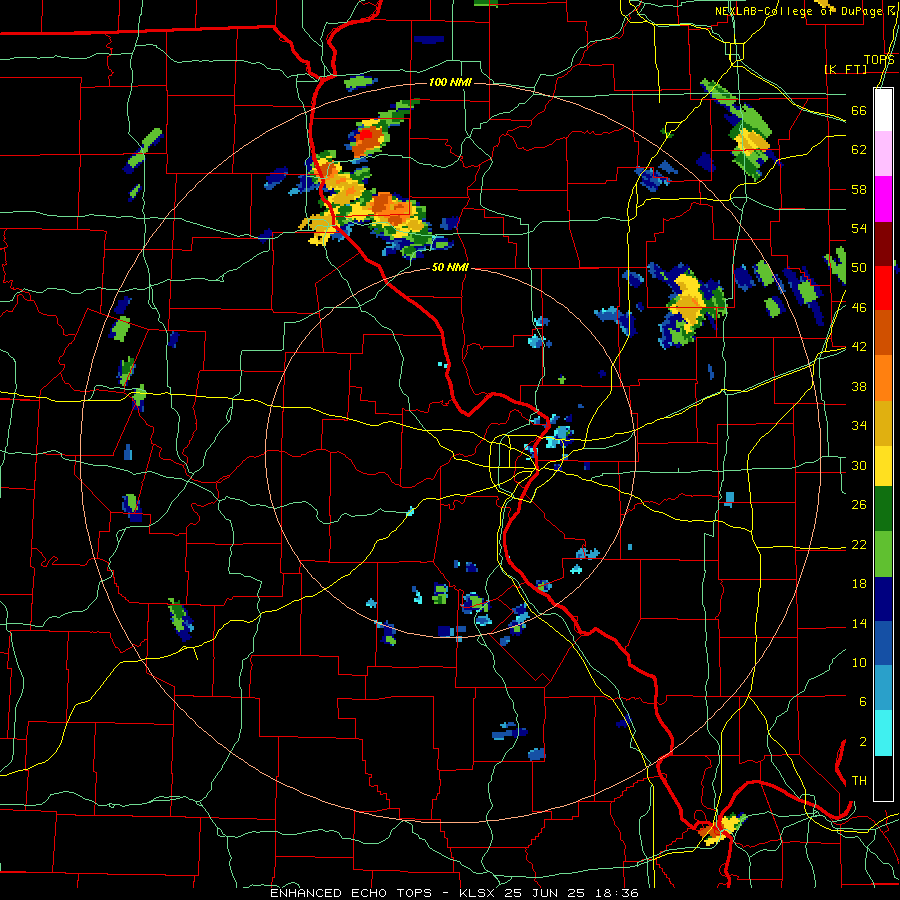
Task: Pick the medium blue legend swatch
Action: (883, 643)
